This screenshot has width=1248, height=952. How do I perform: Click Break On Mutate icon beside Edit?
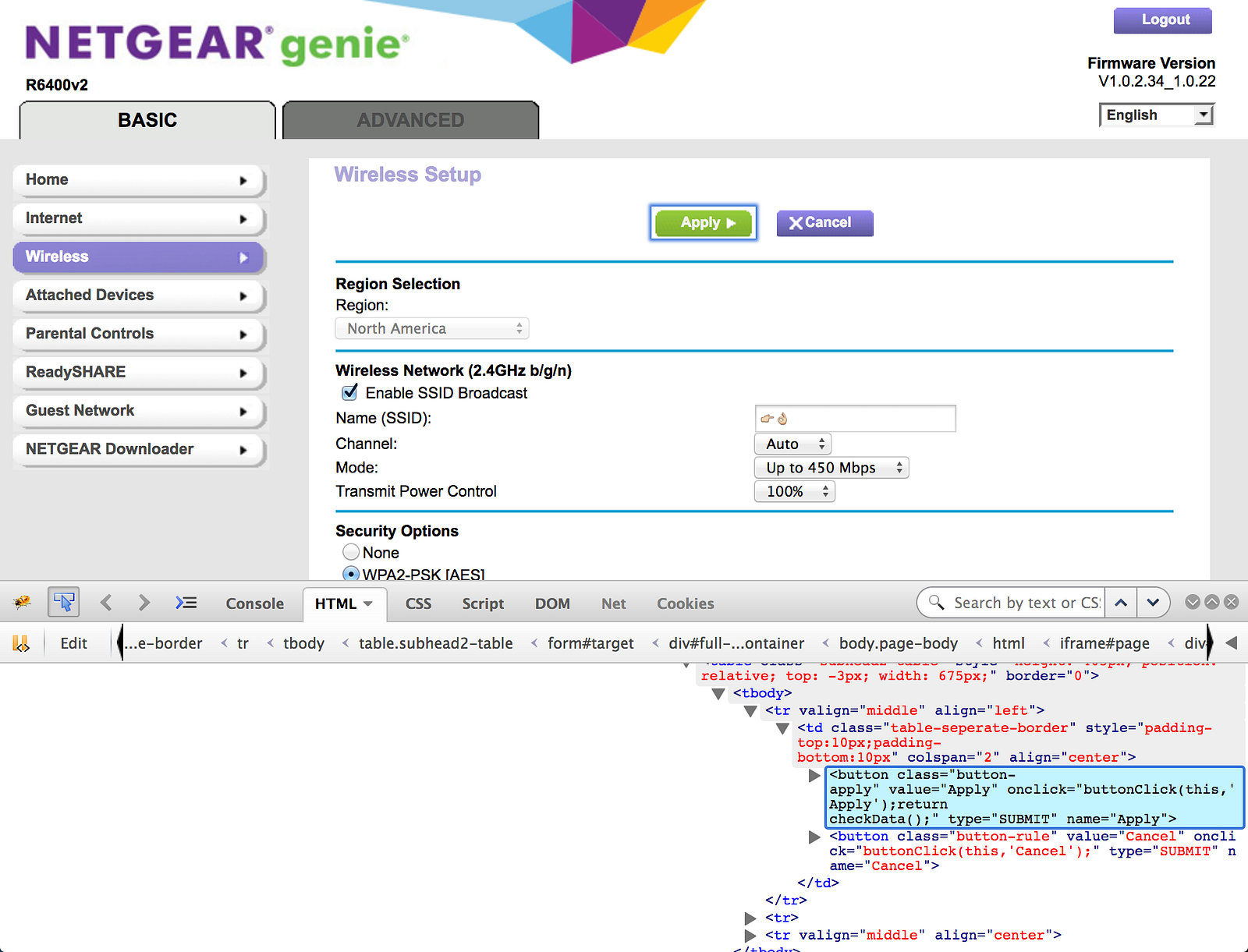21,643
